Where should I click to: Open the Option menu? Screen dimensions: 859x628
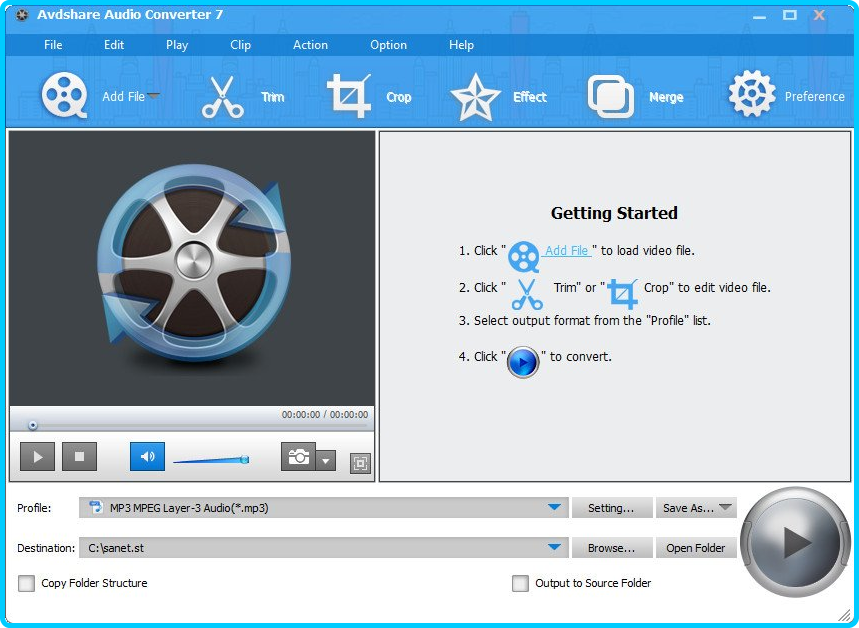point(388,45)
